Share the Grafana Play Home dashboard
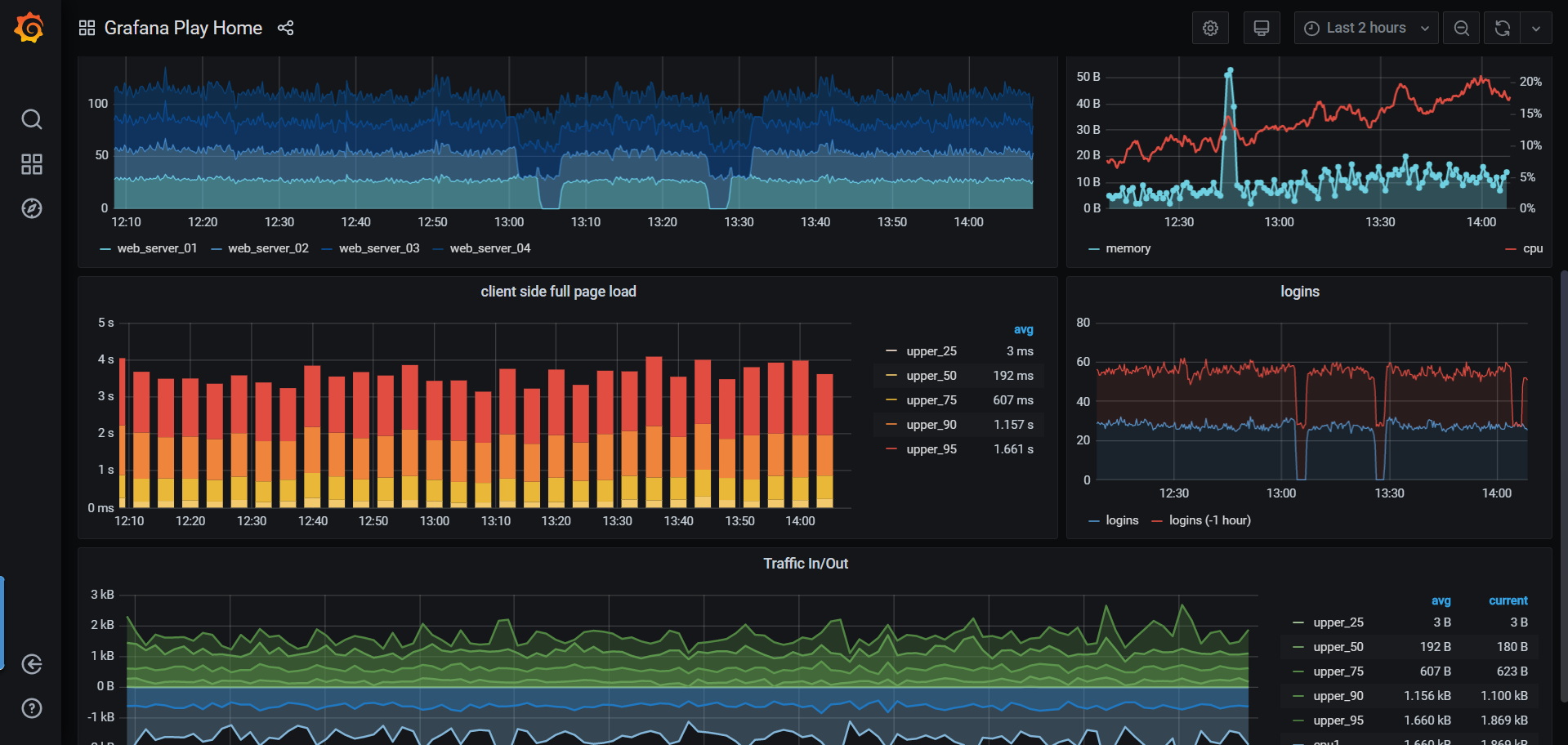The width and height of the screenshot is (1568, 745). tap(285, 27)
